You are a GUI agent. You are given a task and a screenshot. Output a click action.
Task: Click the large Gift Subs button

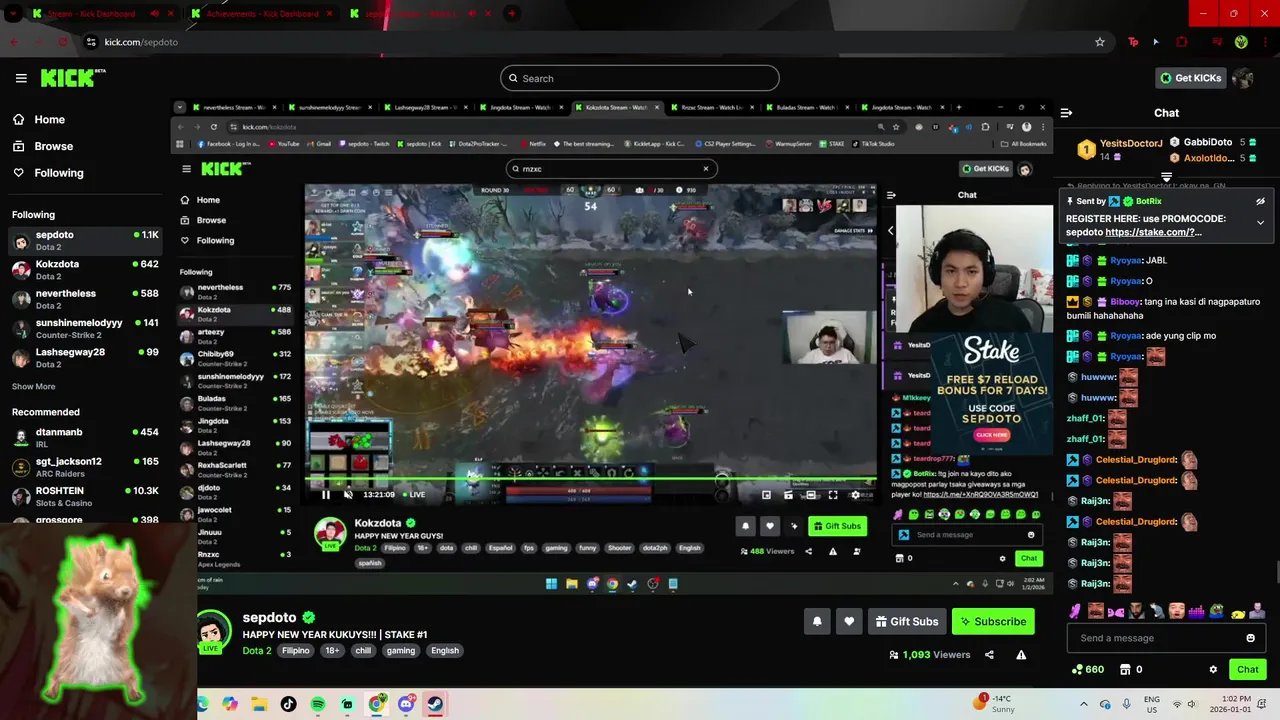click(x=907, y=621)
